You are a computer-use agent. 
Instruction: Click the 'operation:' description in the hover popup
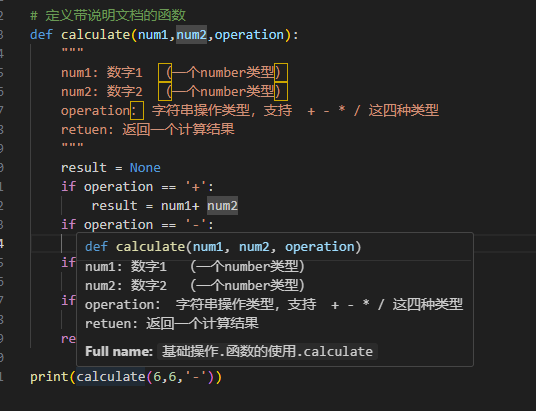[x=274, y=304]
